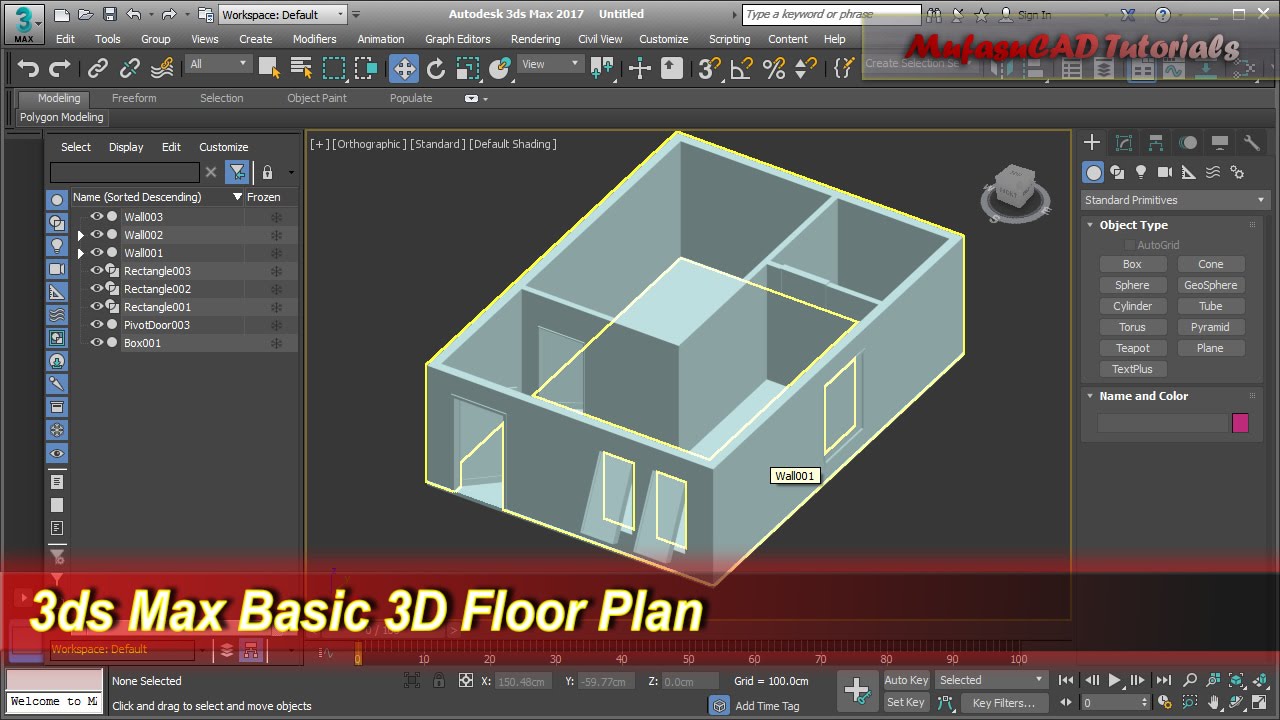This screenshot has height=720, width=1280.
Task: Open the selection filter All dropdown
Action: coord(218,64)
